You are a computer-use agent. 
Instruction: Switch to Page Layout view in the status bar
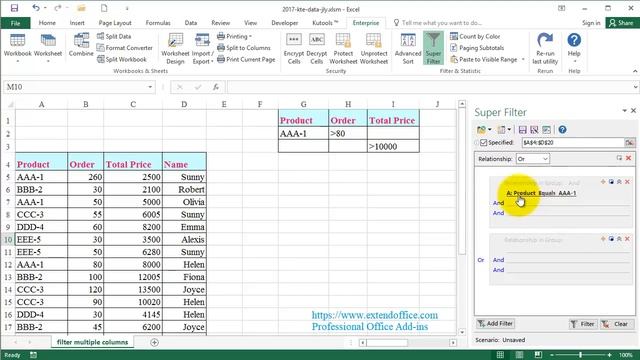click(x=519, y=355)
